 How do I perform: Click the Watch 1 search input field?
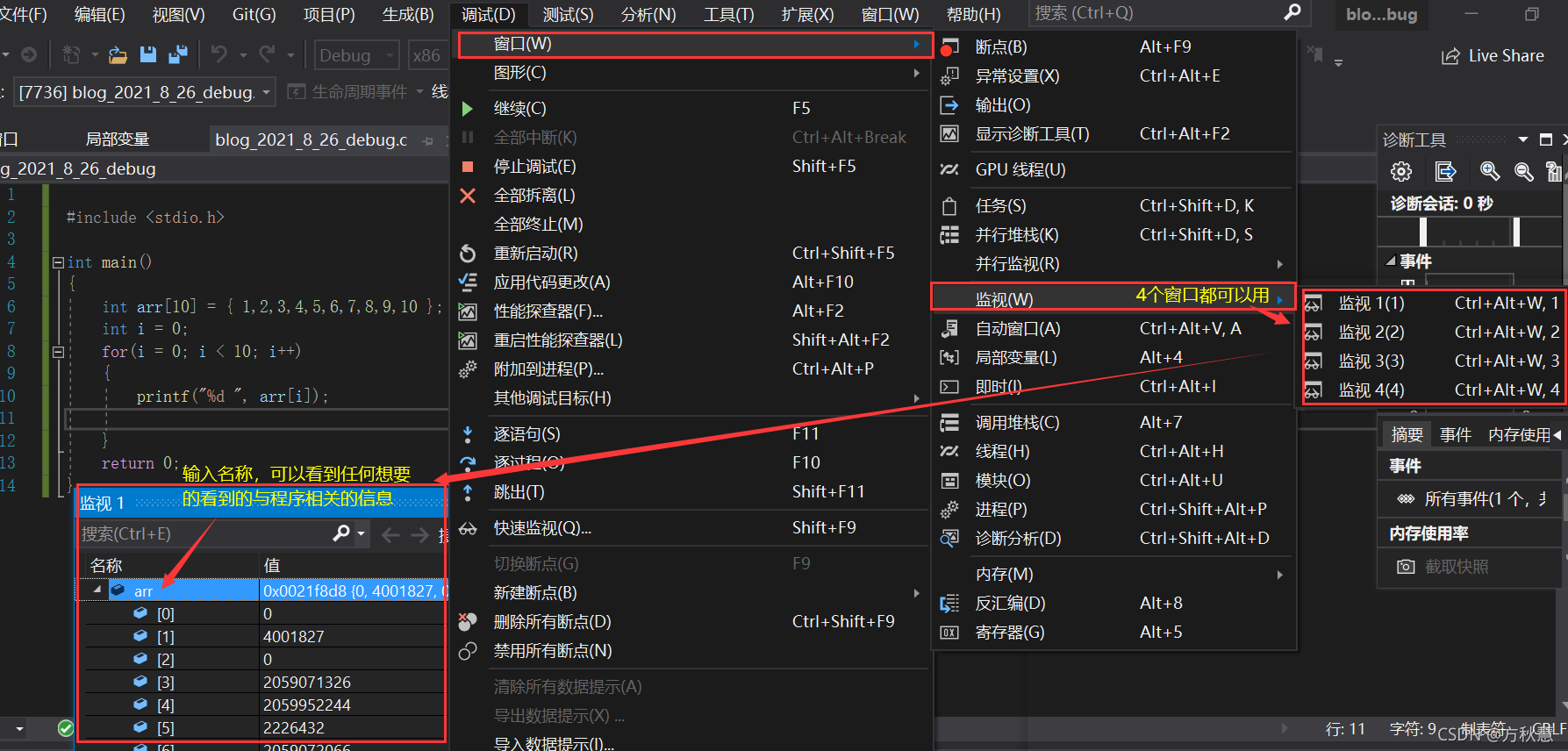204,533
